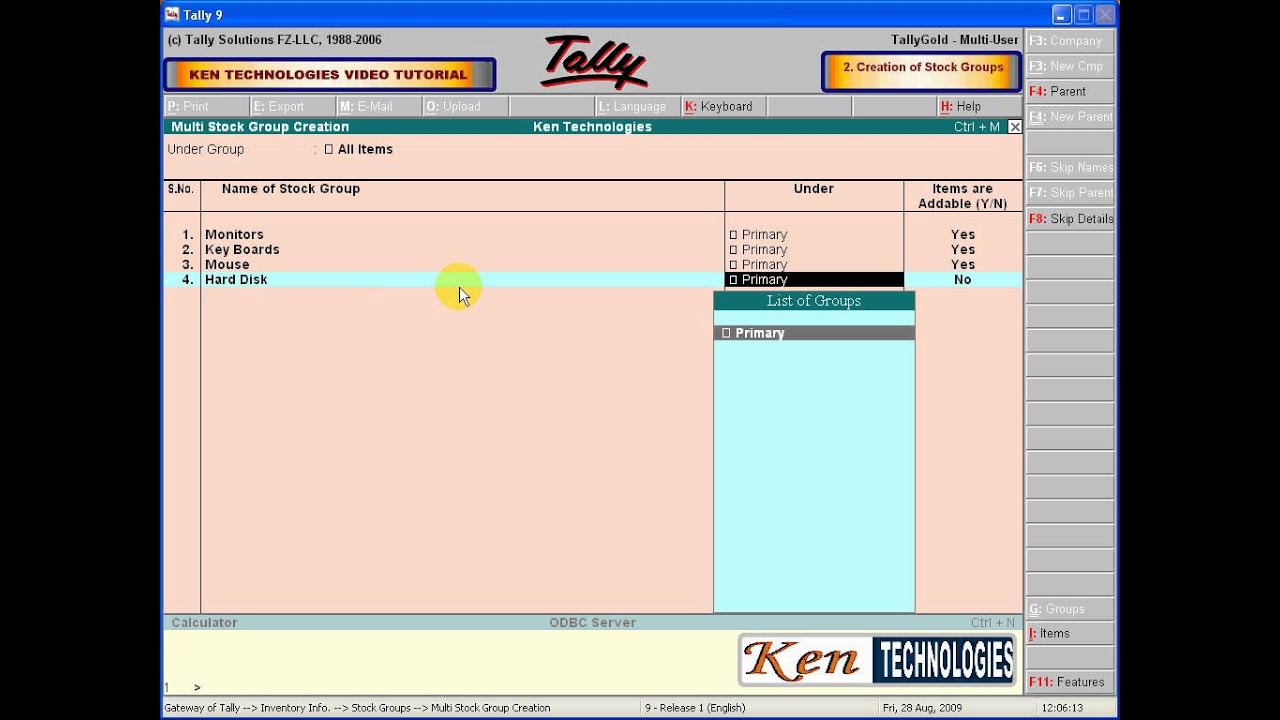Close the Multi Stock Group Creation screen with X
Screen dimensions: 1280x720
tap(1015, 127)
